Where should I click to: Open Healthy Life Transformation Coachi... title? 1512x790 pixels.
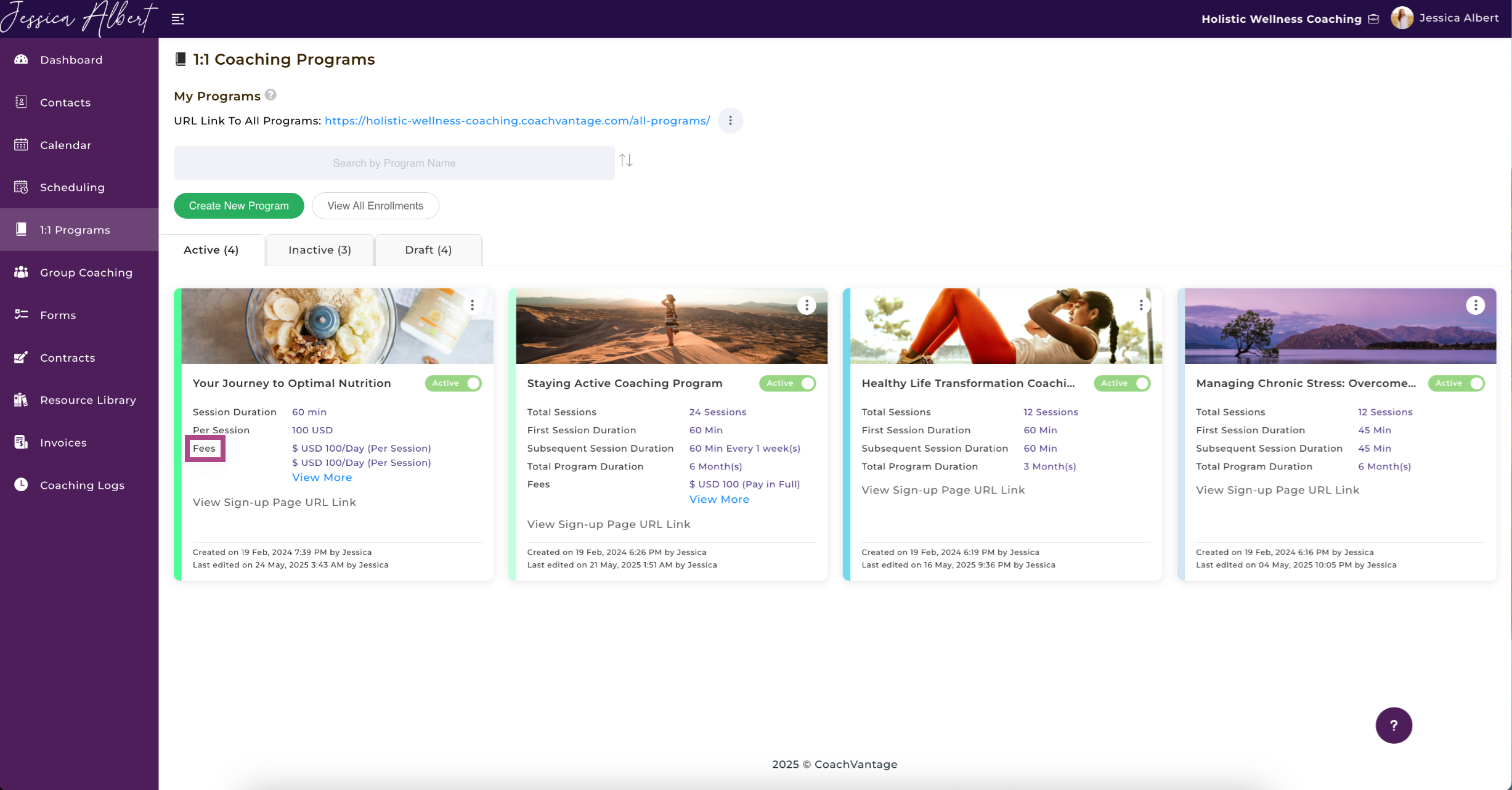click(968, 383)
